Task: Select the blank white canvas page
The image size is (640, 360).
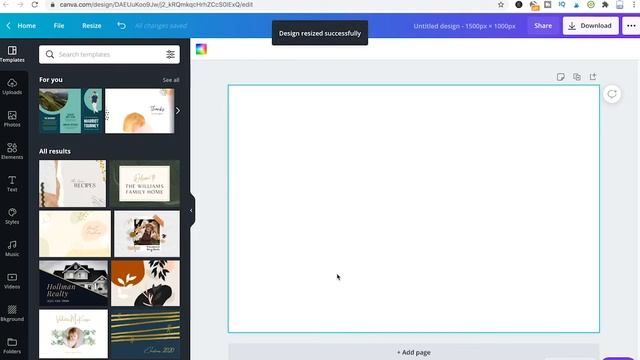Action: click(414, 209)
